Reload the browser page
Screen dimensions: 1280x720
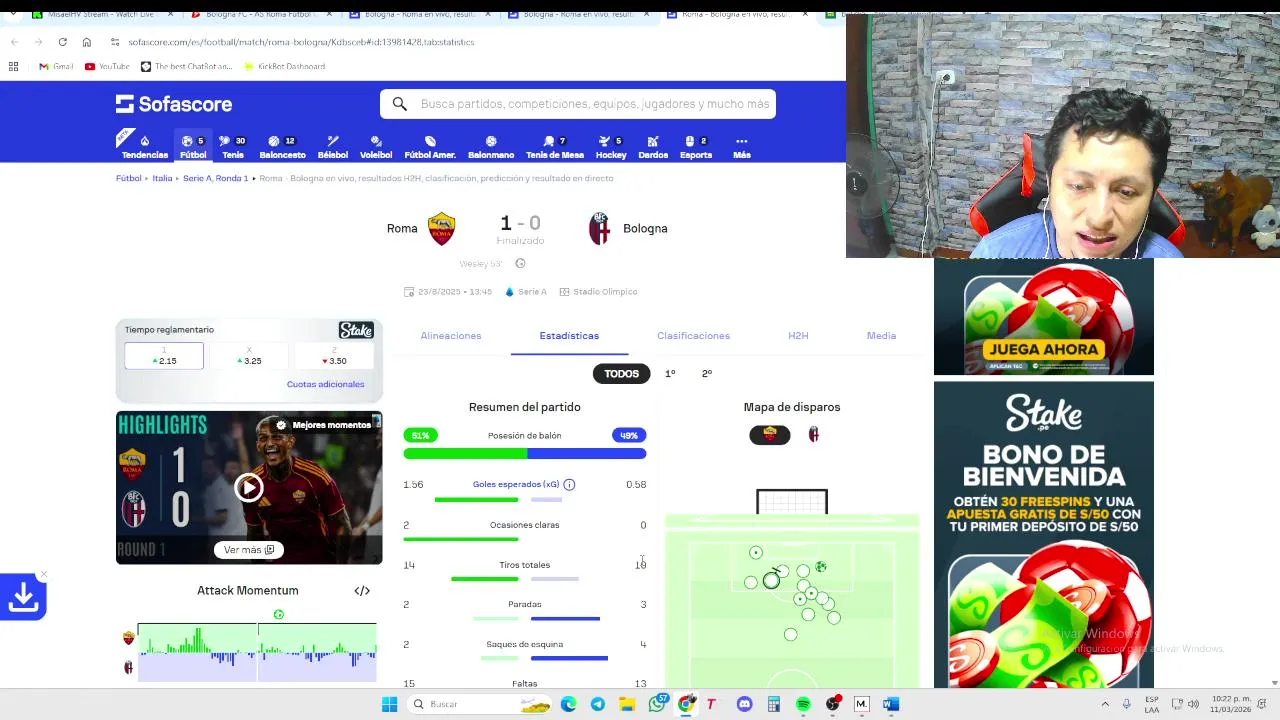point(62,42)
